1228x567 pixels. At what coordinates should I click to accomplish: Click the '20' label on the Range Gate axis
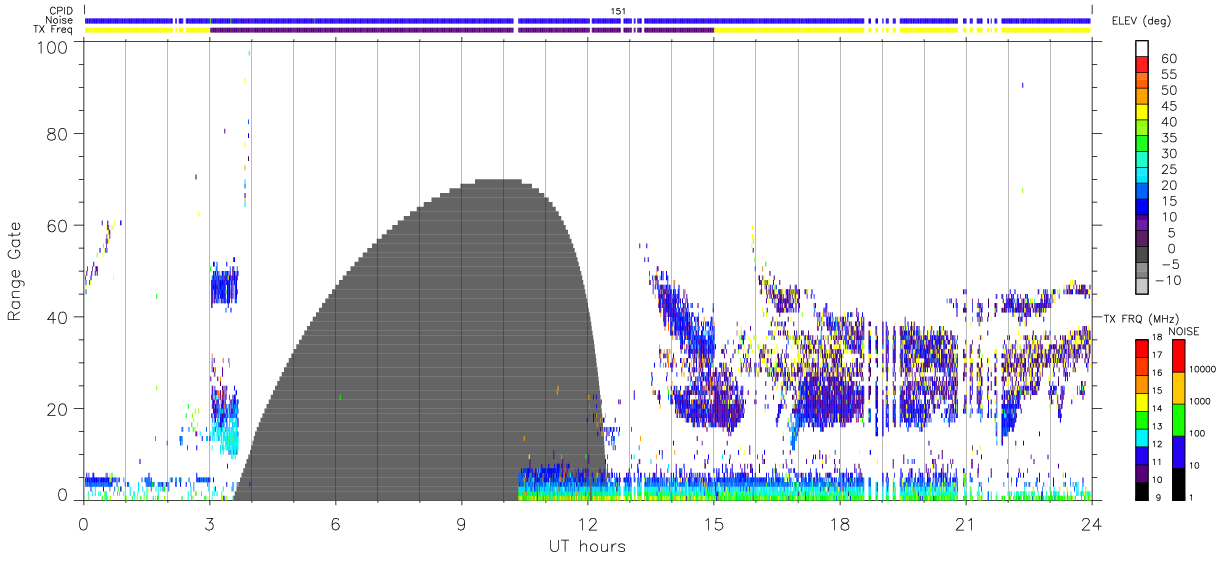click(x=59, y=409)
